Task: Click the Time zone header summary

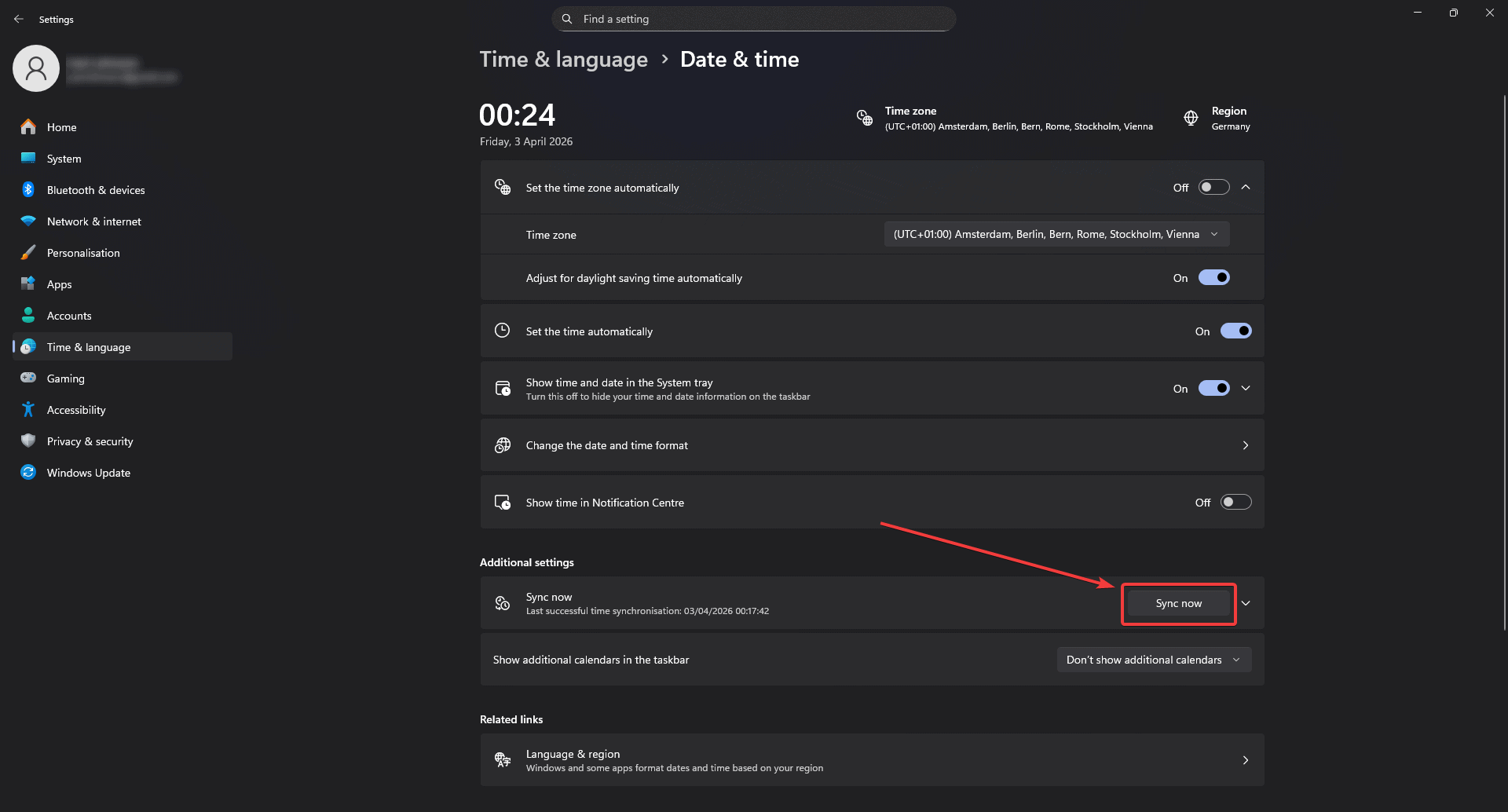Action: (x=1005, y=118)
